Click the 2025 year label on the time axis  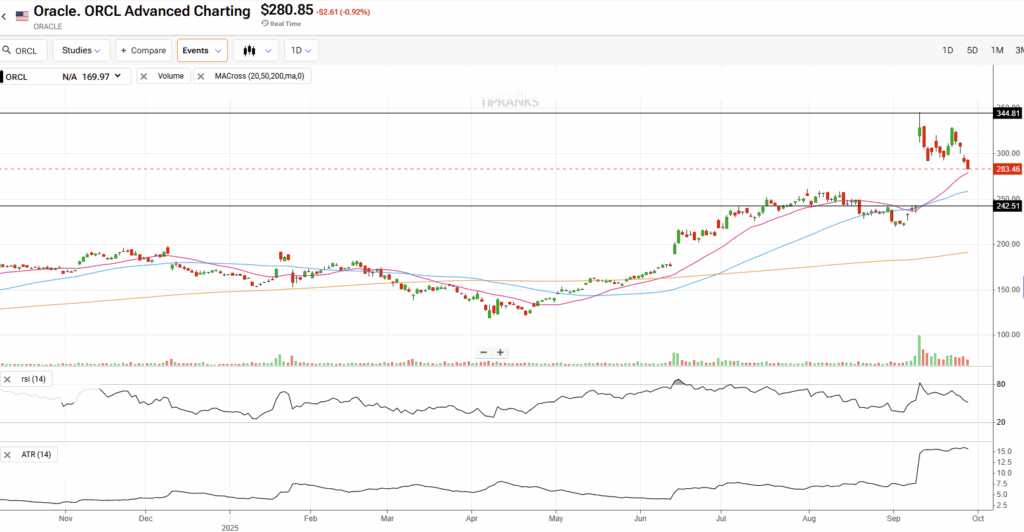[230, 527]
